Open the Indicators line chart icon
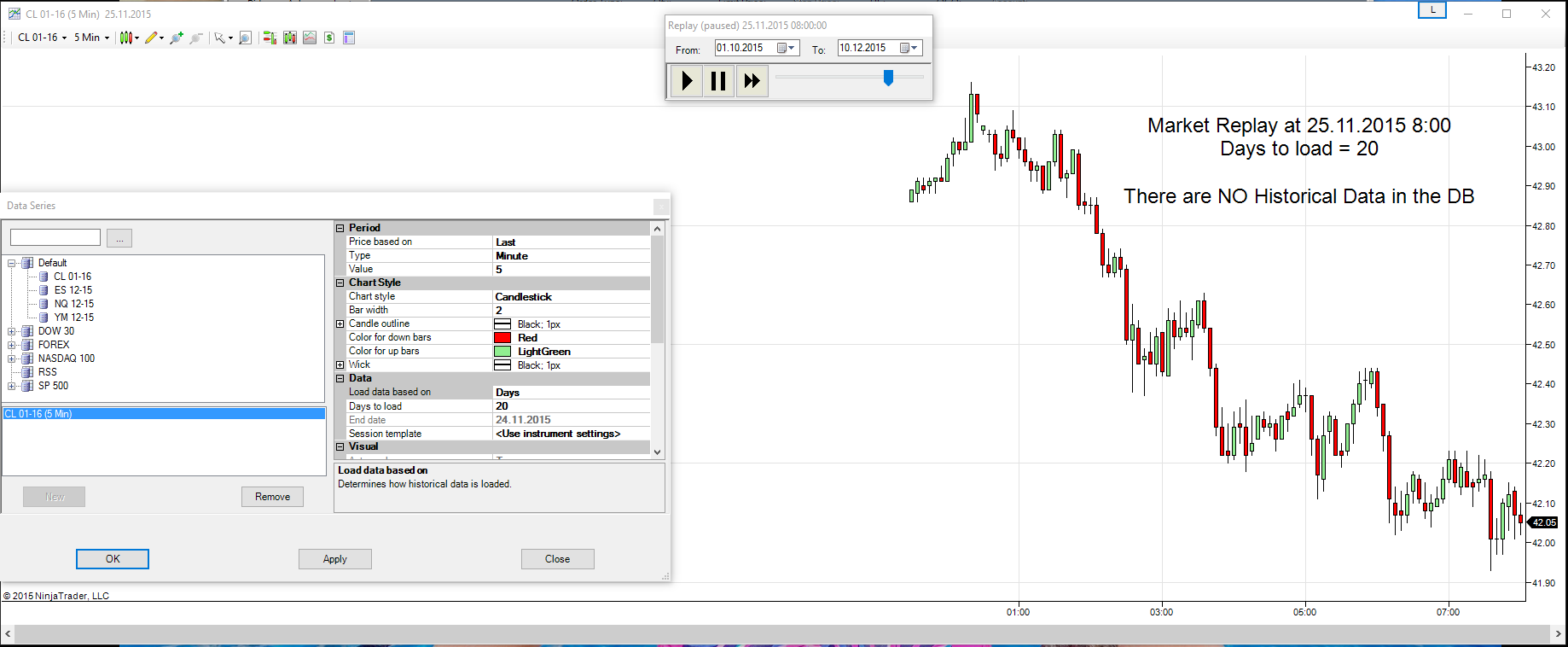Screen dimensions: 1568x647 pos(310,38)
